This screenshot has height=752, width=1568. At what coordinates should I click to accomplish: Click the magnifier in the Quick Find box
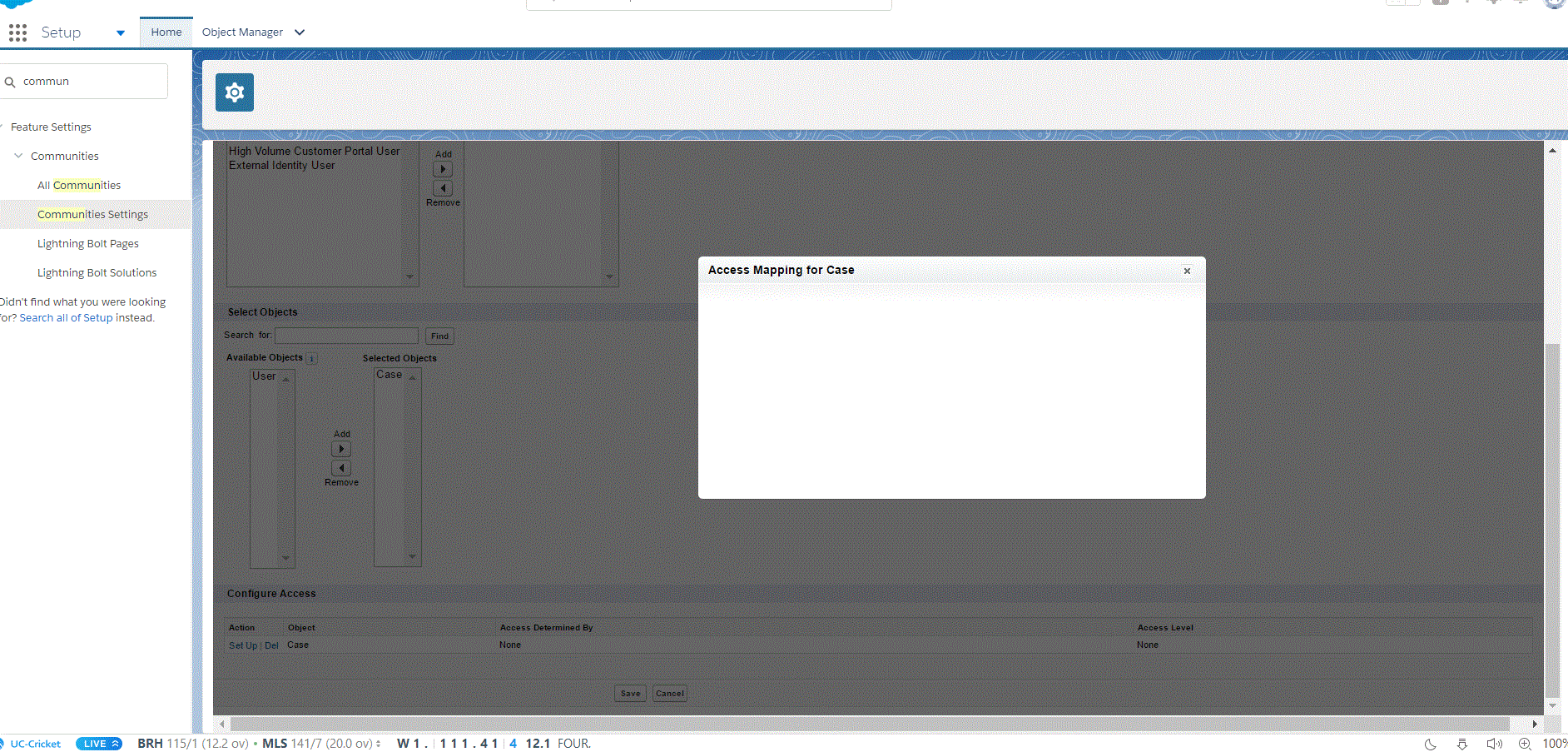point(11,81)
